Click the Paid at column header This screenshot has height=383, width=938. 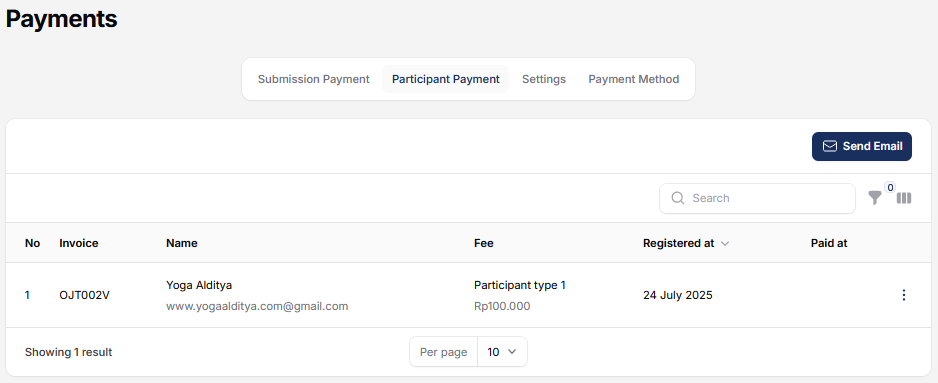tap(829, 243)
